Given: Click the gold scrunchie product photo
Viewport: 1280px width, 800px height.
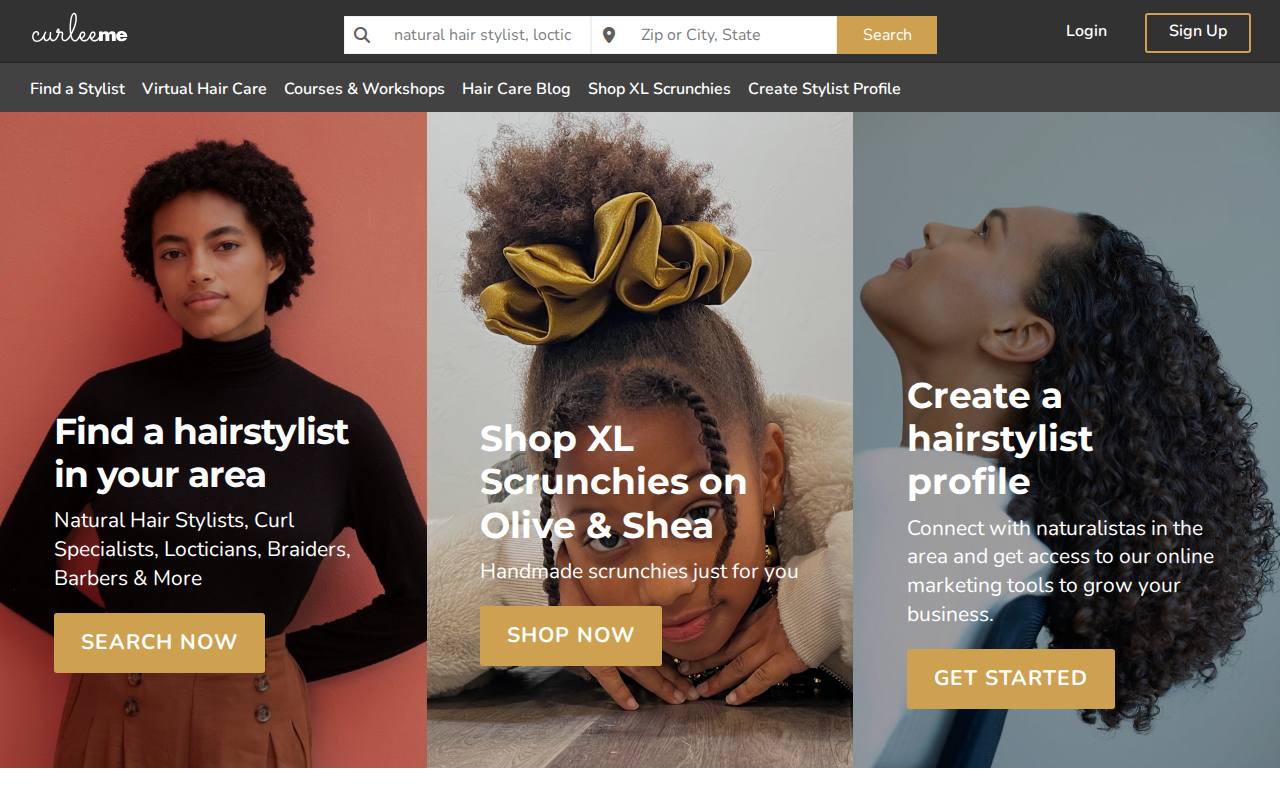Looking at the screenshot, I should (640, 440).
